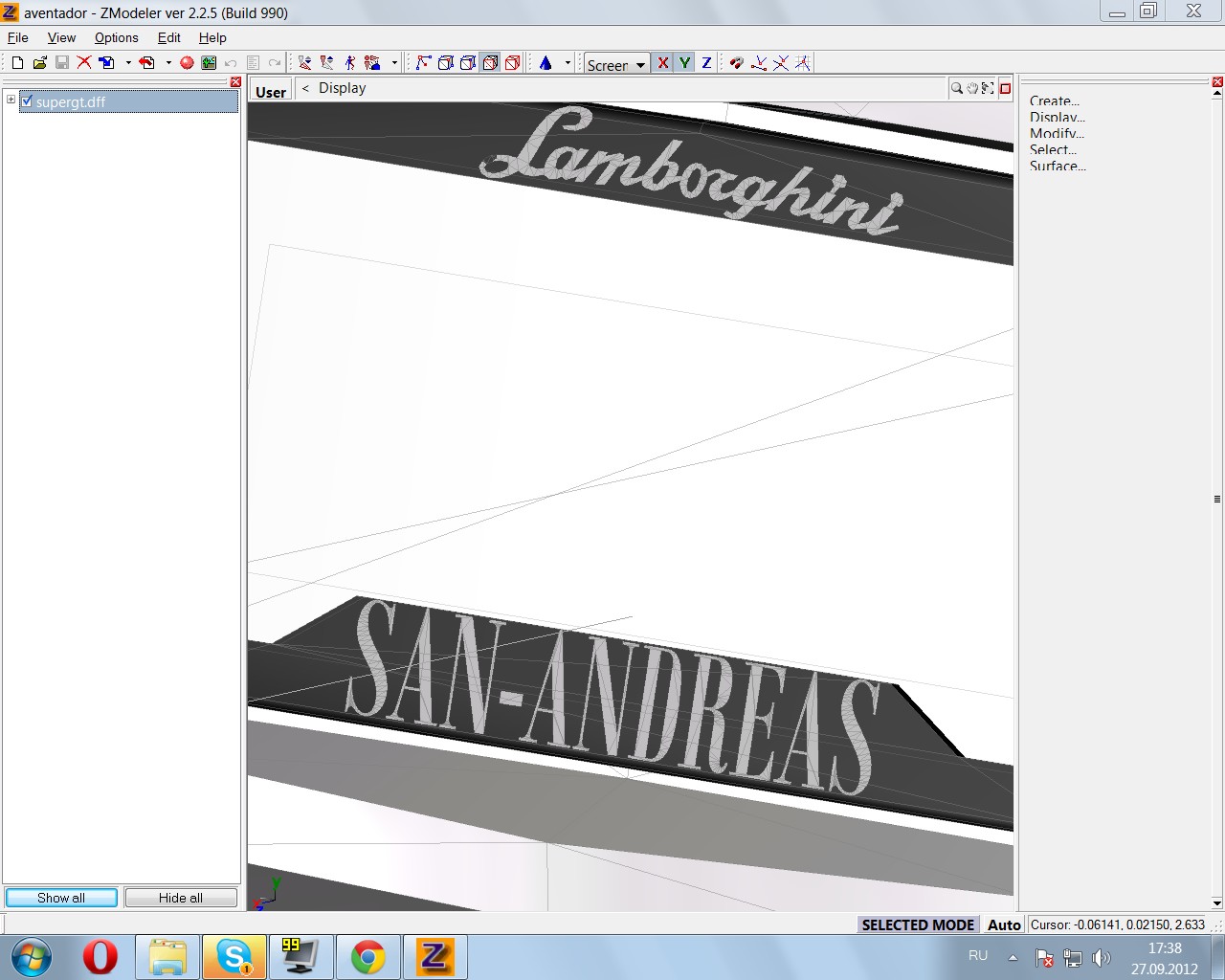Screen dimensions: 1225x980
Task: Create a new file with the blank page icon
Action: tap(17, 63)
